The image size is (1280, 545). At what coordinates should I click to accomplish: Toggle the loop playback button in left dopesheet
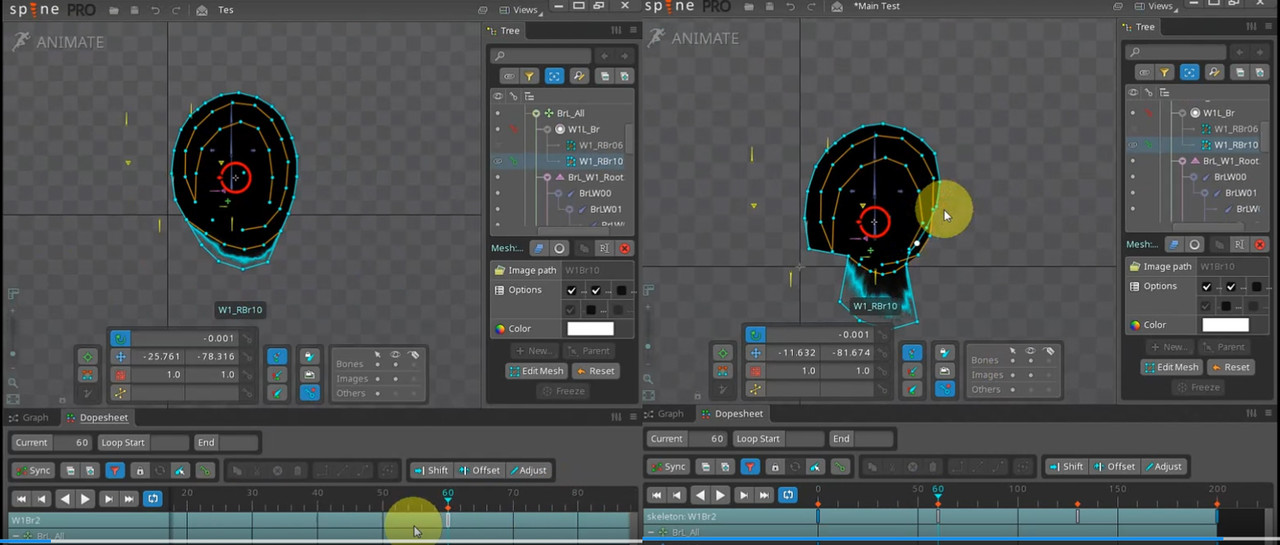click(x=153, y=498)
